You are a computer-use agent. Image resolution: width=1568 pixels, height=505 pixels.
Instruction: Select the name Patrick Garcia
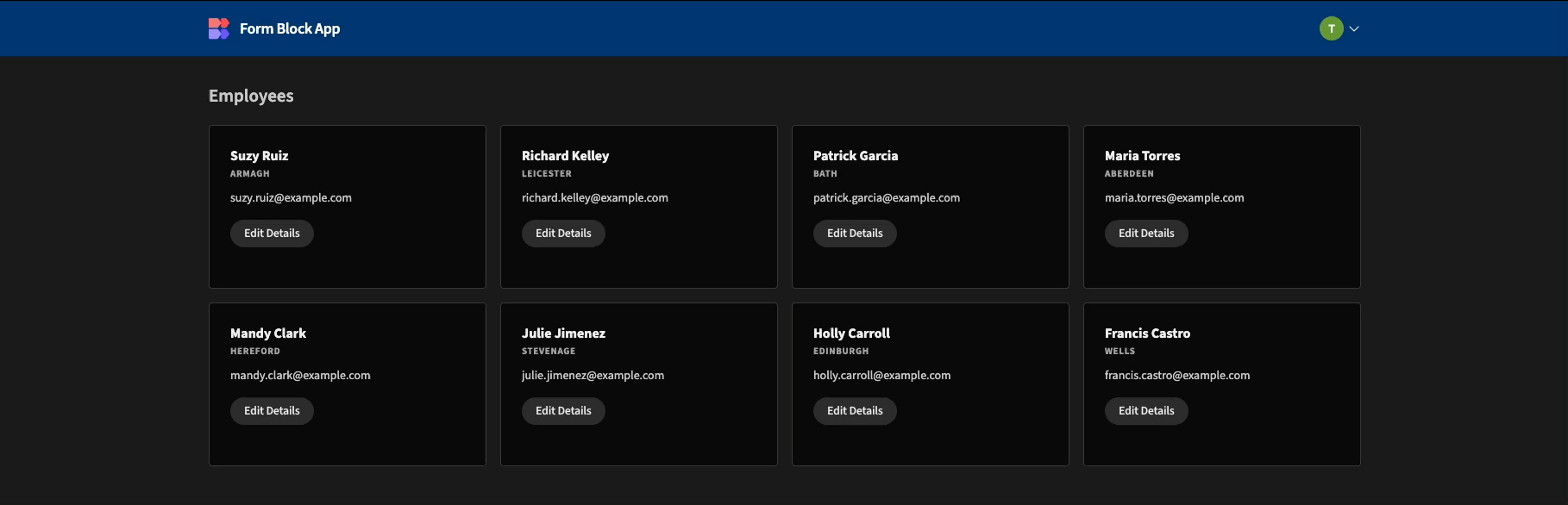[856, 156]
